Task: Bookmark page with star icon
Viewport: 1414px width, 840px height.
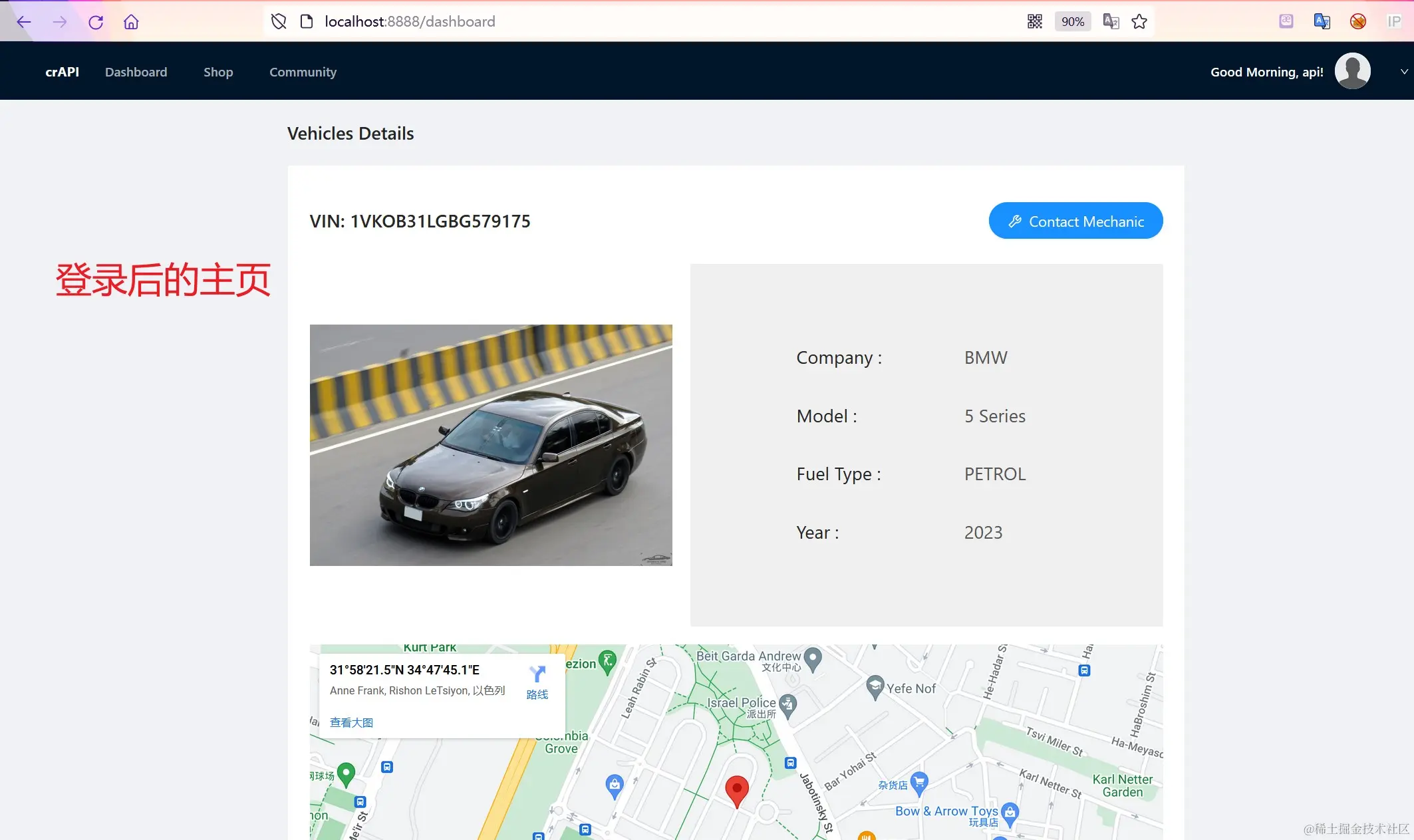Action: pos(1139,22)
